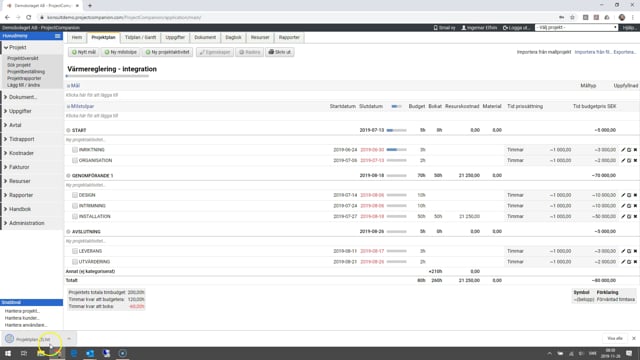The width and height of the screenshot is (640, 360).
Task: Delete the UTVÄRDERING activity row
Action: 635,262
